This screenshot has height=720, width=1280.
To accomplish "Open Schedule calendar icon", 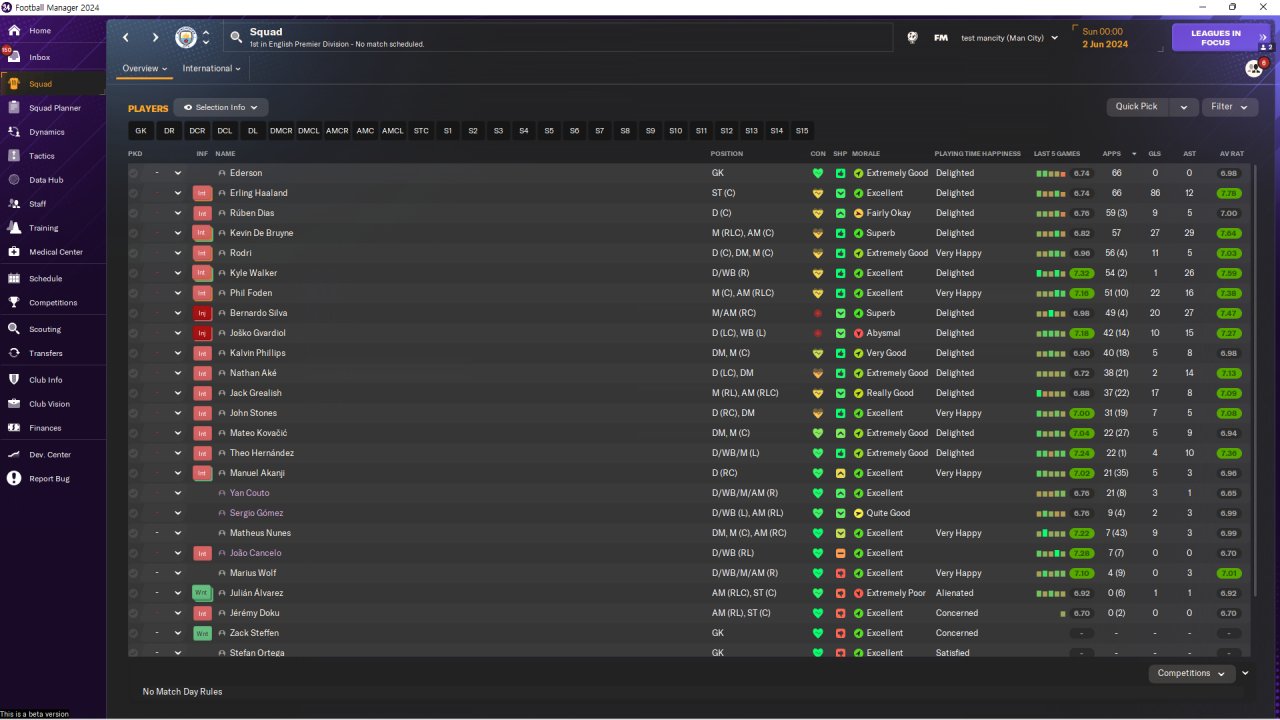I will click(14, 279).
